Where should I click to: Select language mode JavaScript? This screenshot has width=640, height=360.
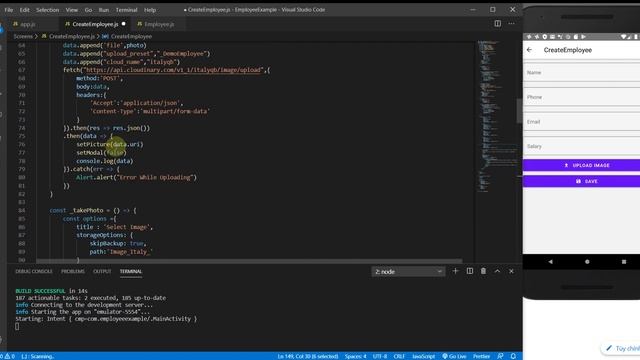[x=423, y=356]
